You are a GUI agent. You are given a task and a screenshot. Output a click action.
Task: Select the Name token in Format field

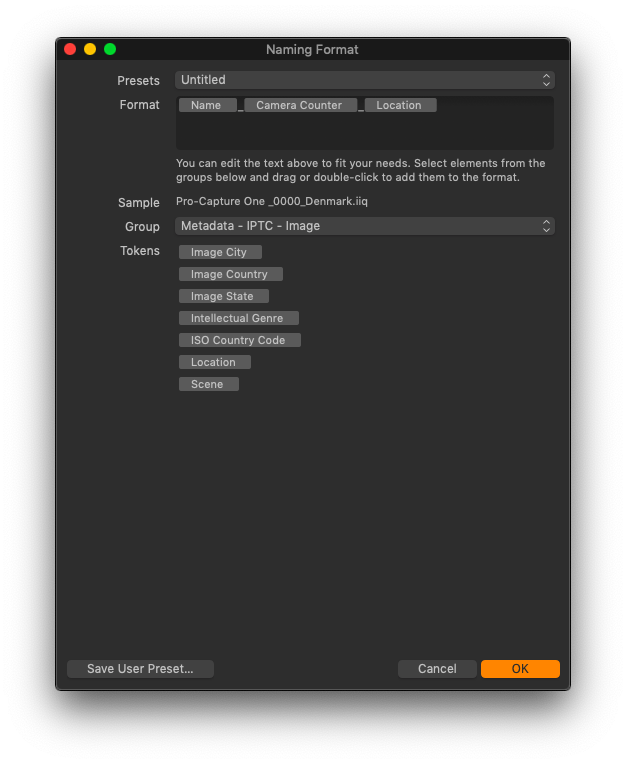(208, 105)
